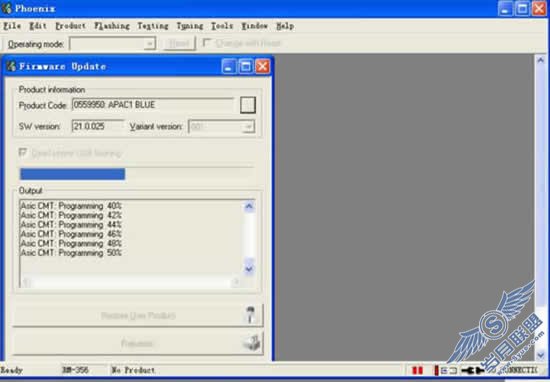This screenshot has width=550, height=382.
Task: Click the red indicator in status bar
Action: (x=417, y=370)
